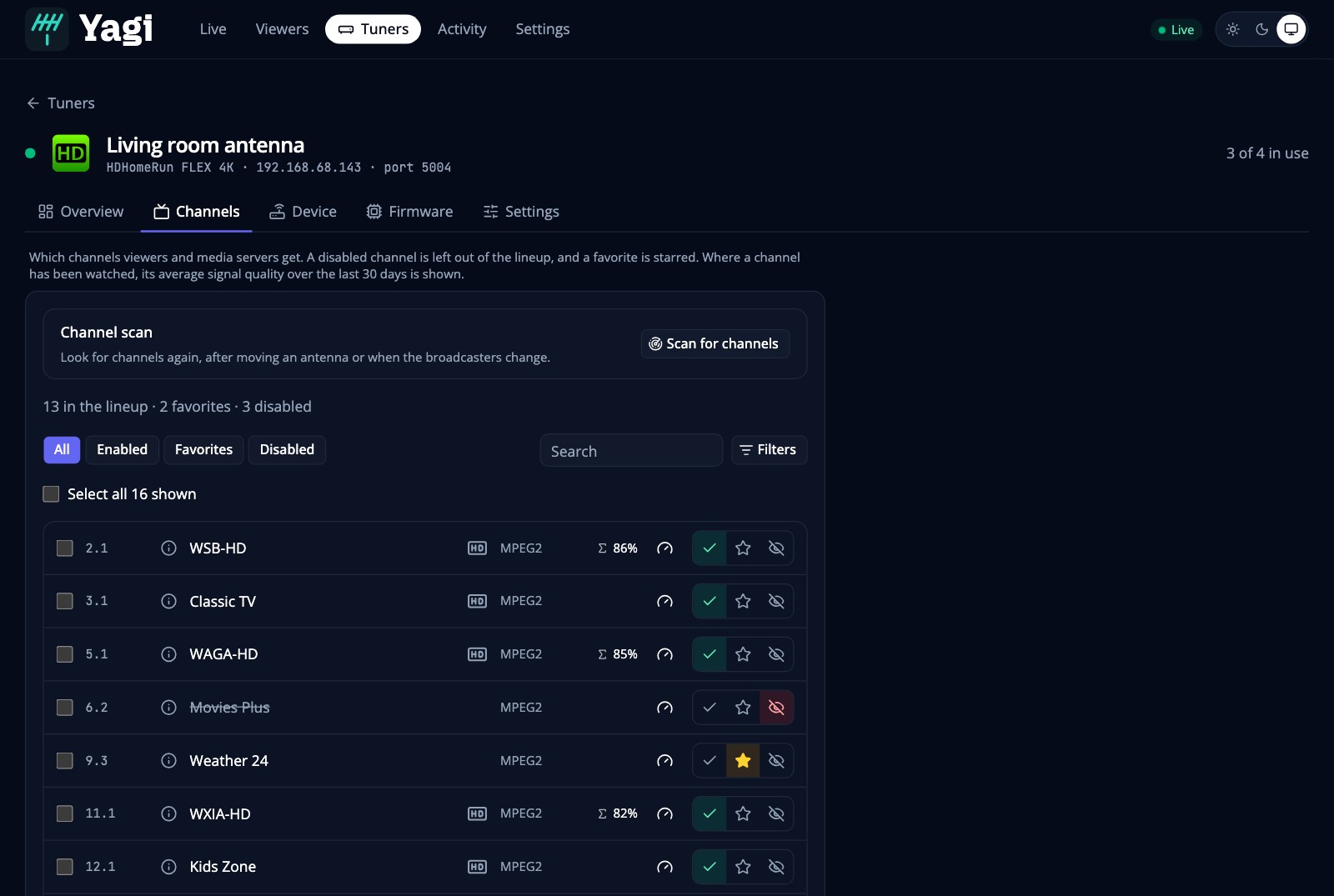This screenshot has height=896, width=1334.
Task: Check signal gauge for Classic TV
Action: click(664, 601)
